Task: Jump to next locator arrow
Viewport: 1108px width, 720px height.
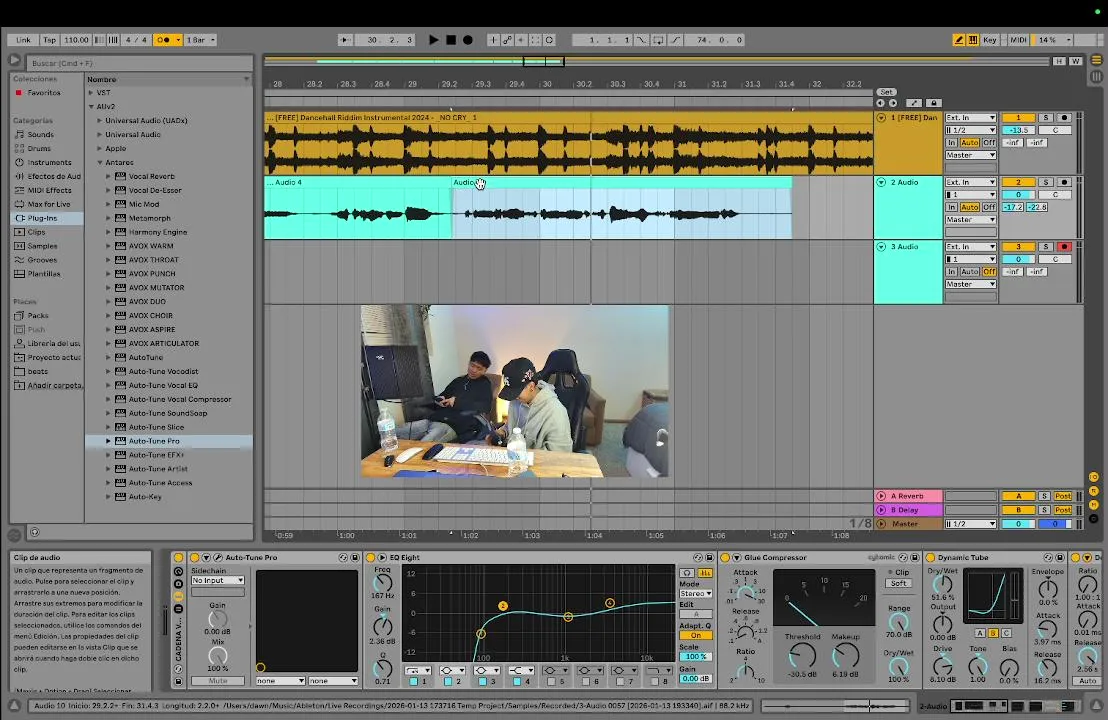Action: [892, 103]
